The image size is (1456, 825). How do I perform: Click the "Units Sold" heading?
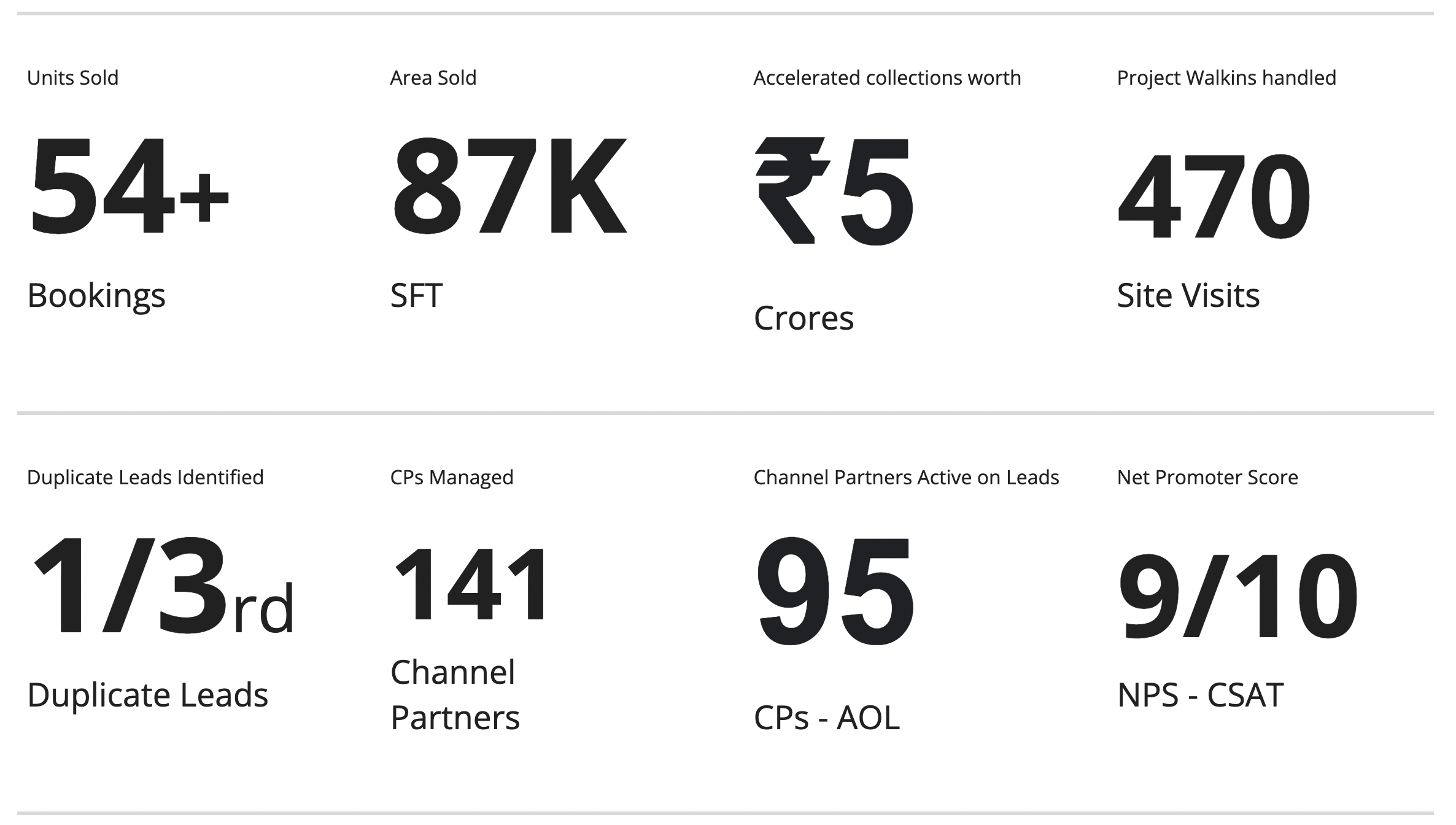pyautogui.click(x=72, y=78)
